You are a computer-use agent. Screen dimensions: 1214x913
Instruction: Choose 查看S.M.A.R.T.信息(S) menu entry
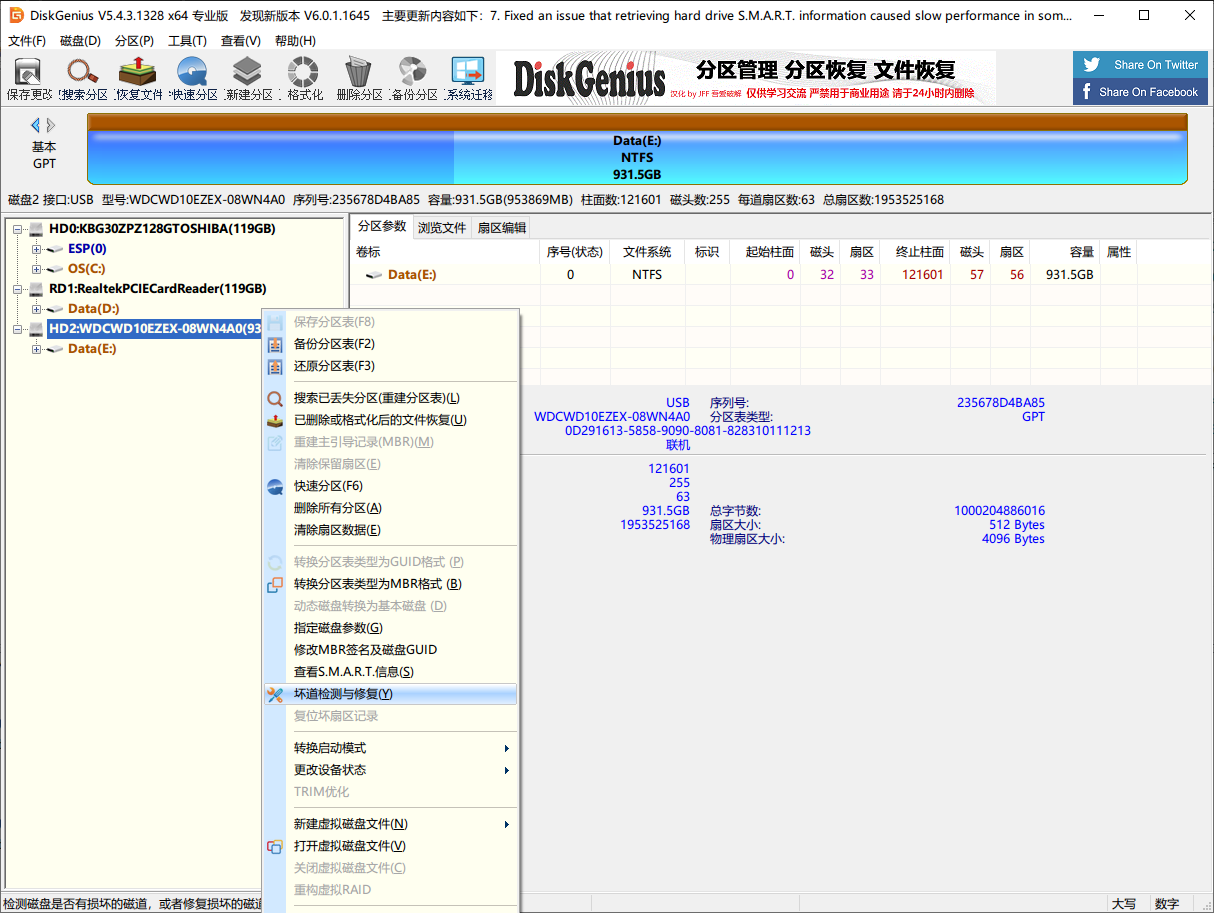tap(391, 672)
